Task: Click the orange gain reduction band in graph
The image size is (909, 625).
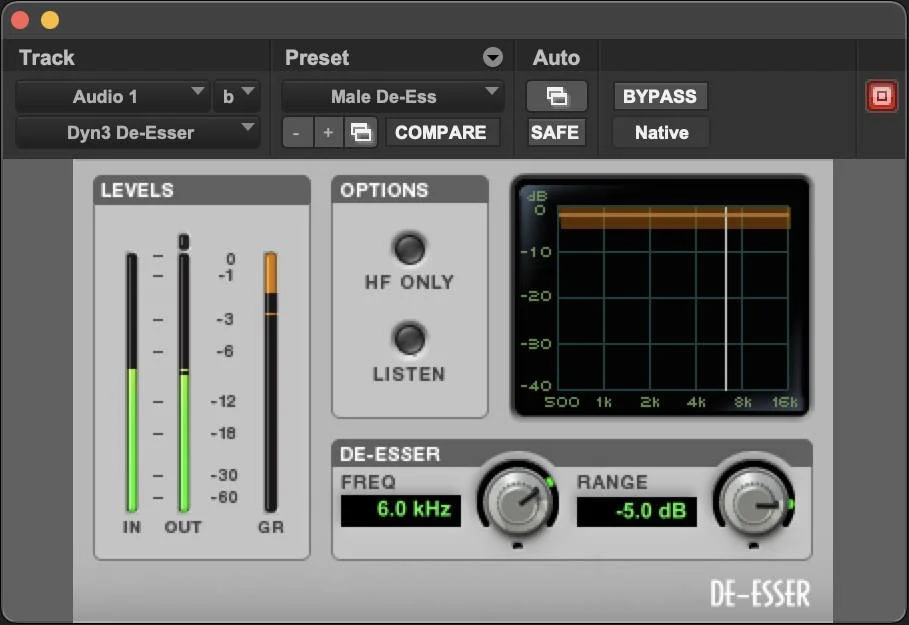Action: tap(674, 217)
